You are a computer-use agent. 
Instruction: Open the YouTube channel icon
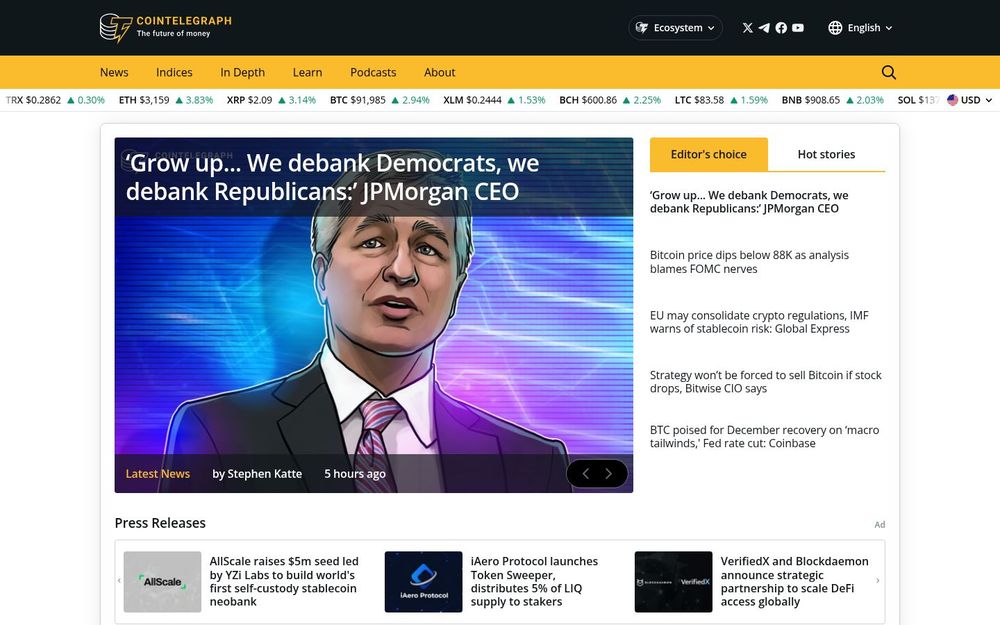pyautogui.click(x=798, y=27)
